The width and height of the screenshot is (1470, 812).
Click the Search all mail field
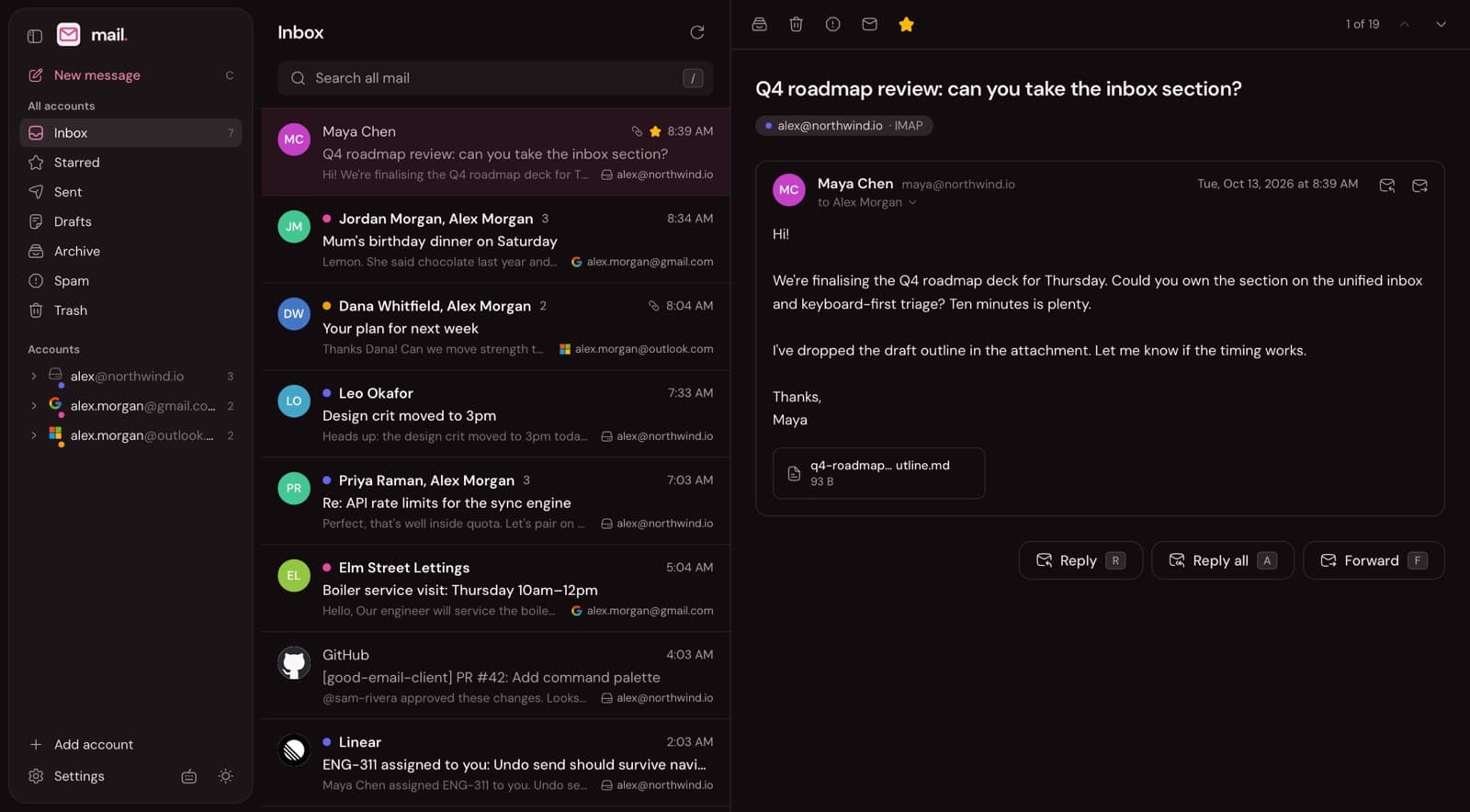[495, 78]
